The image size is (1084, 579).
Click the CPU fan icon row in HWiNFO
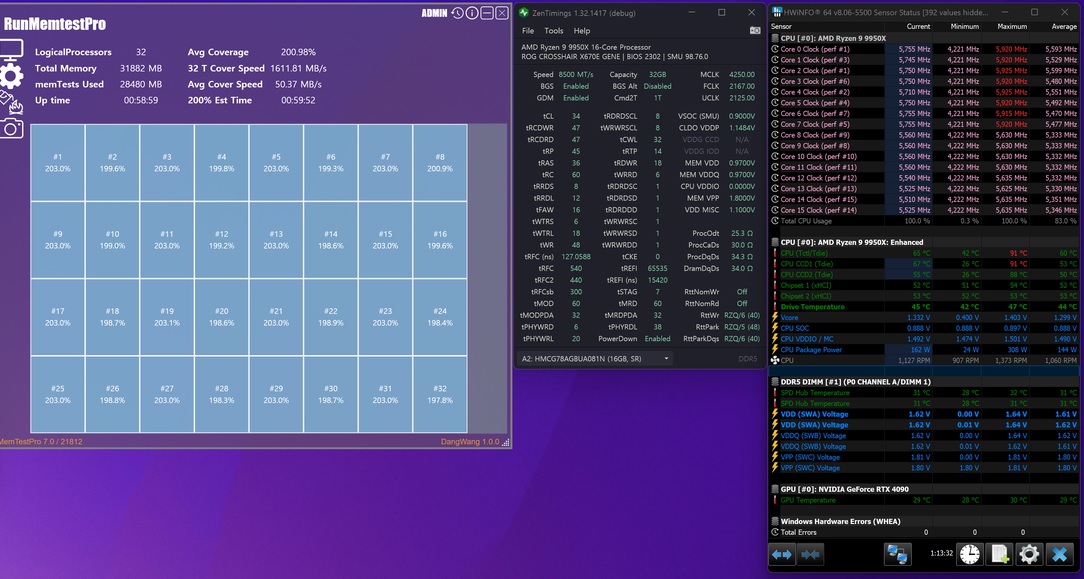(775, 360)
